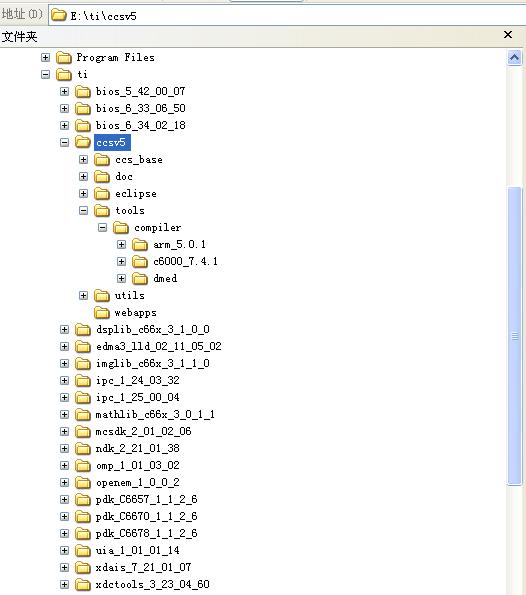The image size is (526, 595).
Task: Click the ccsv5 folder icon
Action: [x=83, y=143]
